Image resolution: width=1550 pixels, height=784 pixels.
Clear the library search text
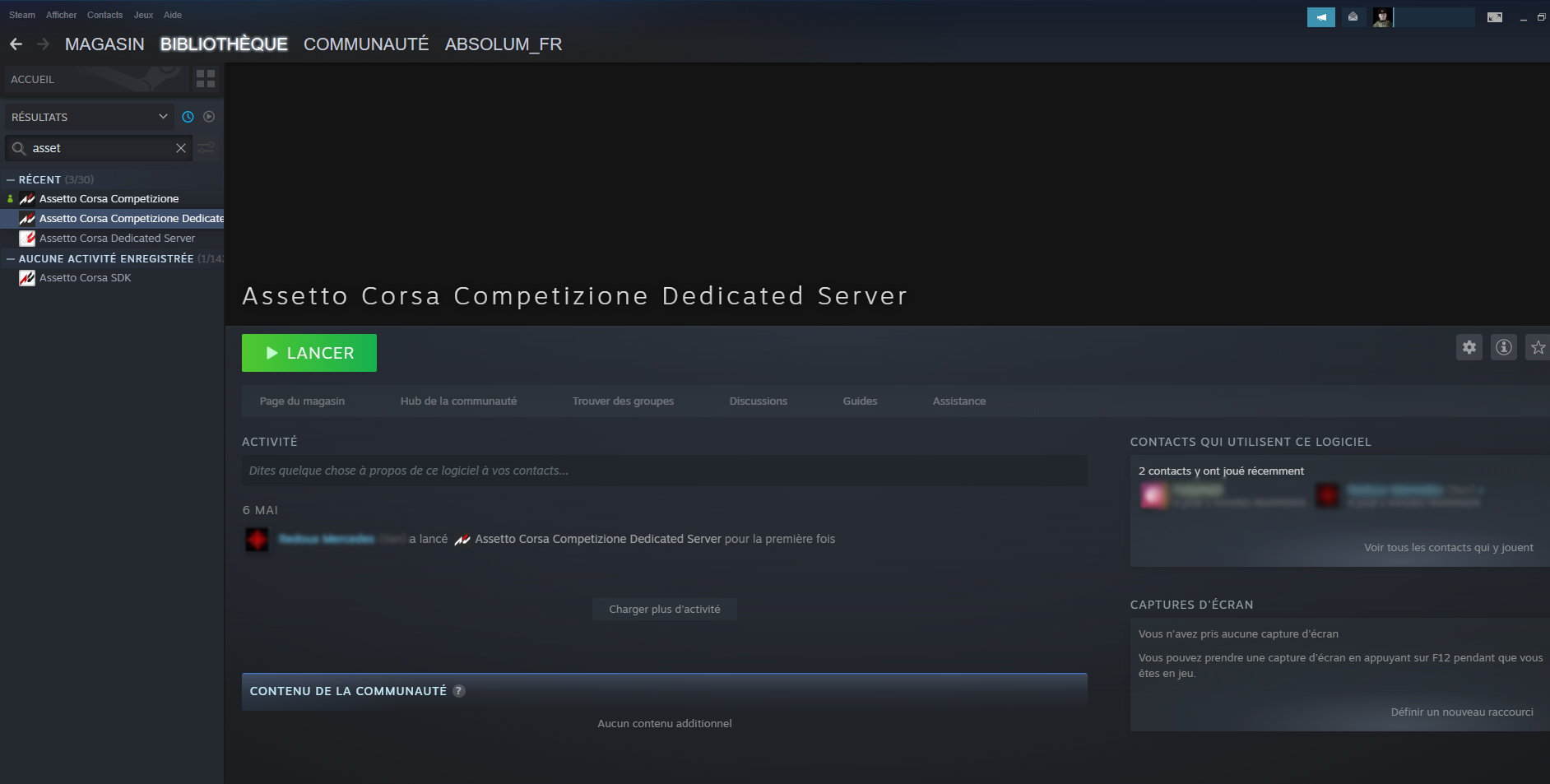tap(181, 148)
